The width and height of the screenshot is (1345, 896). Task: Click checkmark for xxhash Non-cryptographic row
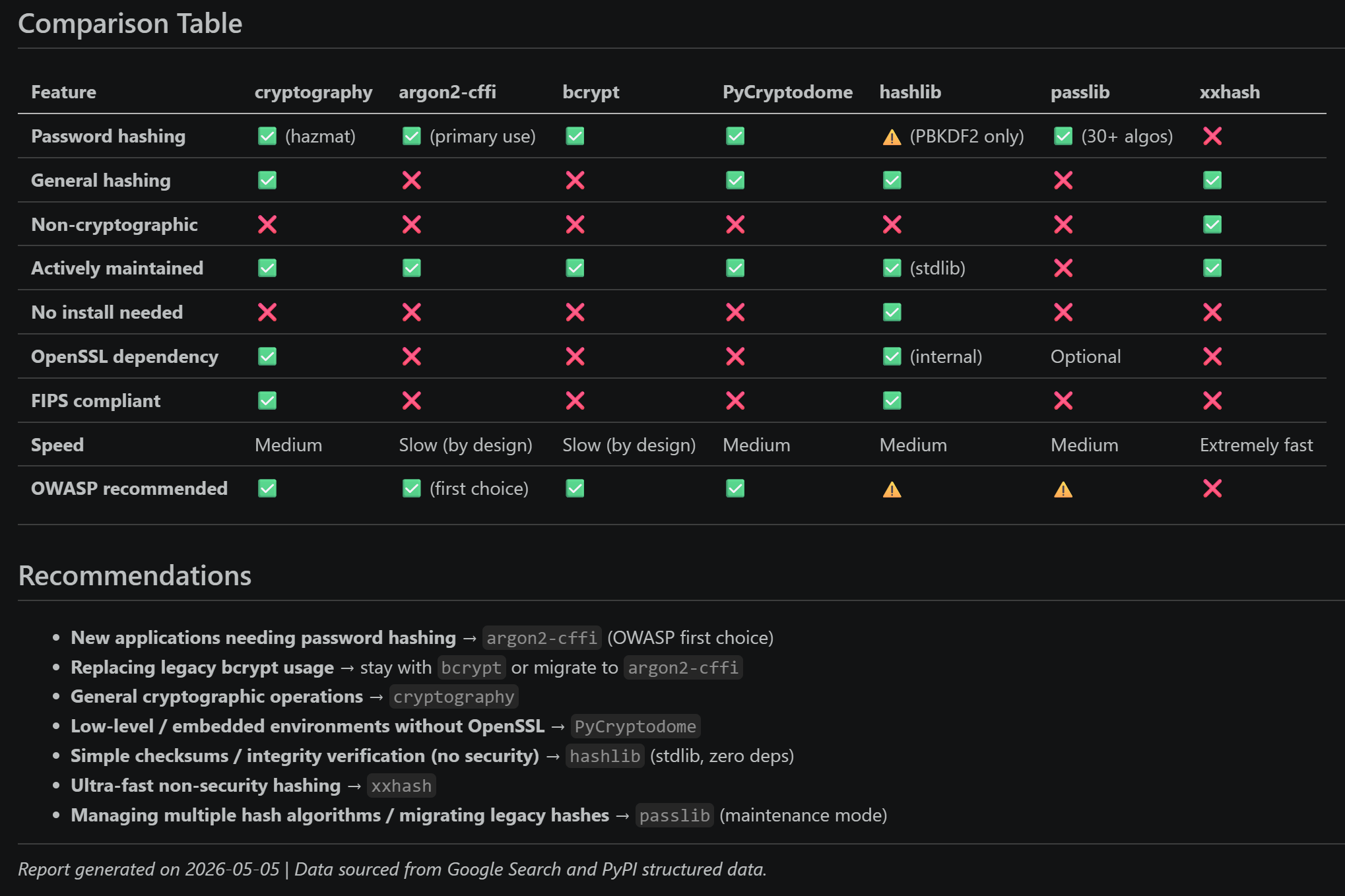[1212, 224]
